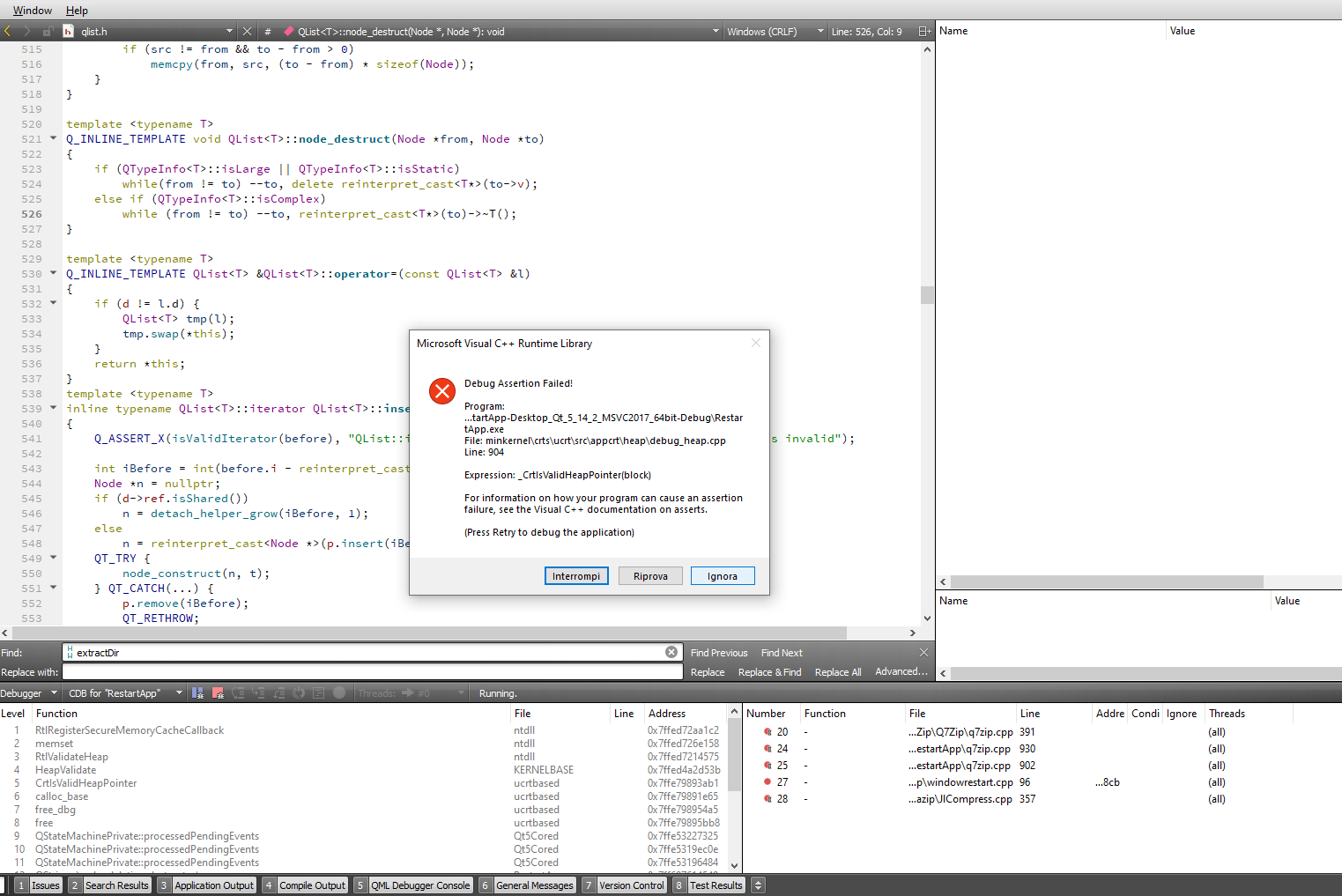Restart the debugging session

point(300,693)
